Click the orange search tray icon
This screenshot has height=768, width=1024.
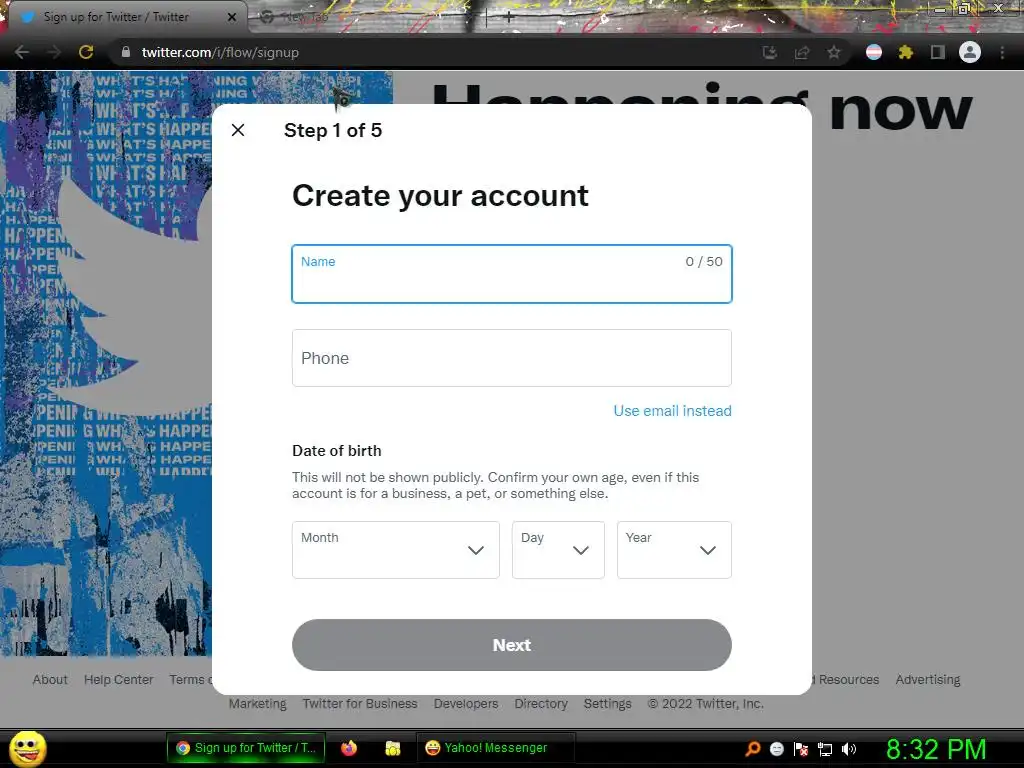(752, 748)
